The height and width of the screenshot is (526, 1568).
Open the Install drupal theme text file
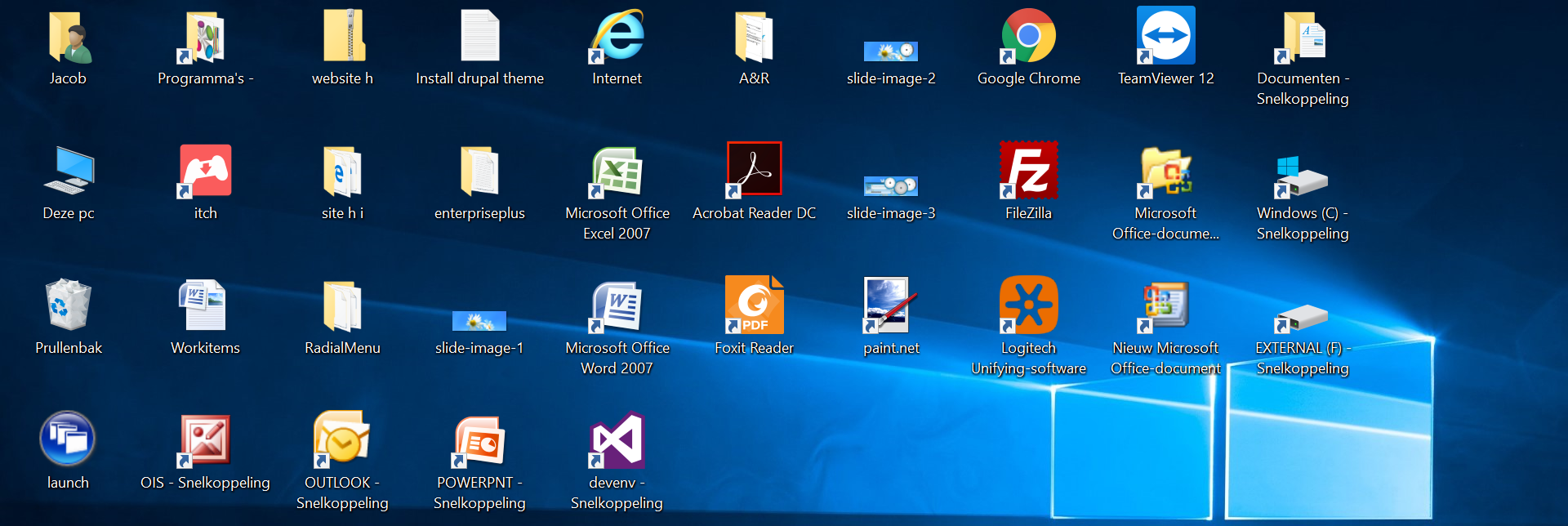coord(480,37)
